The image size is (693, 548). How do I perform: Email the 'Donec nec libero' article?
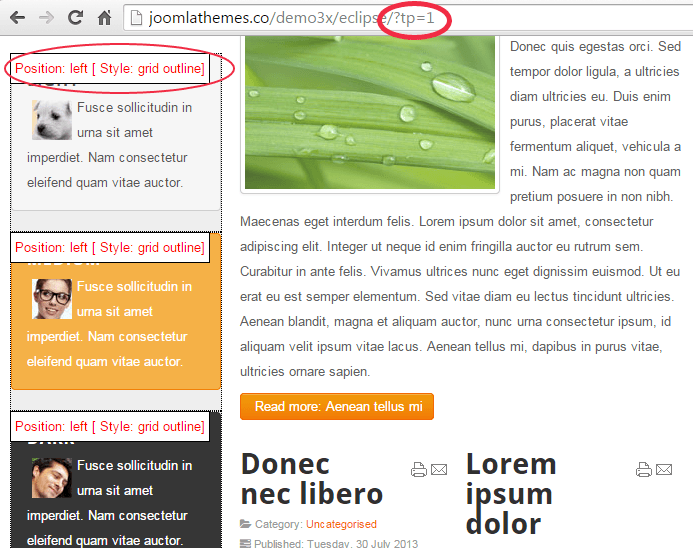(439, 469)
